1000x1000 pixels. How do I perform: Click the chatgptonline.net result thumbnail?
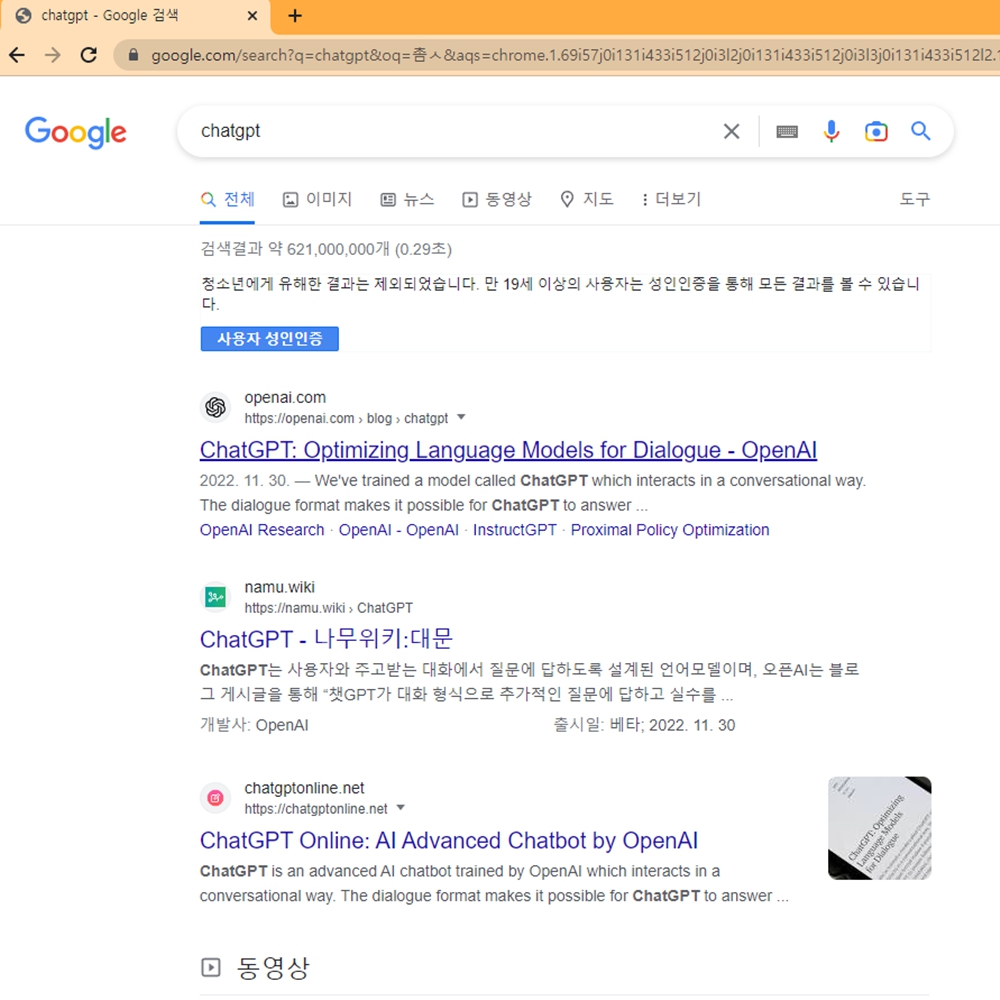(879, 828)
